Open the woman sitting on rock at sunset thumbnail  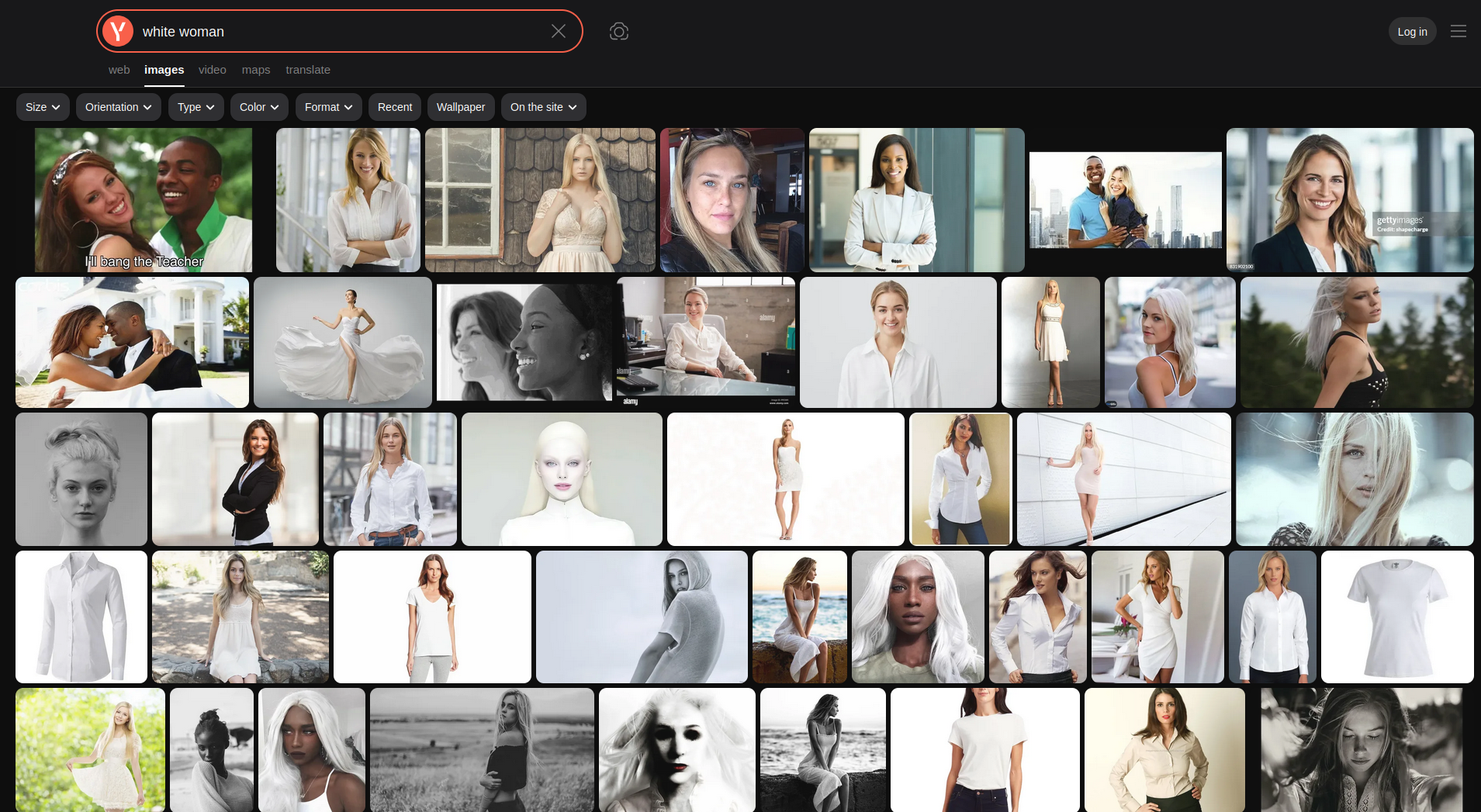tap(800, 617)
